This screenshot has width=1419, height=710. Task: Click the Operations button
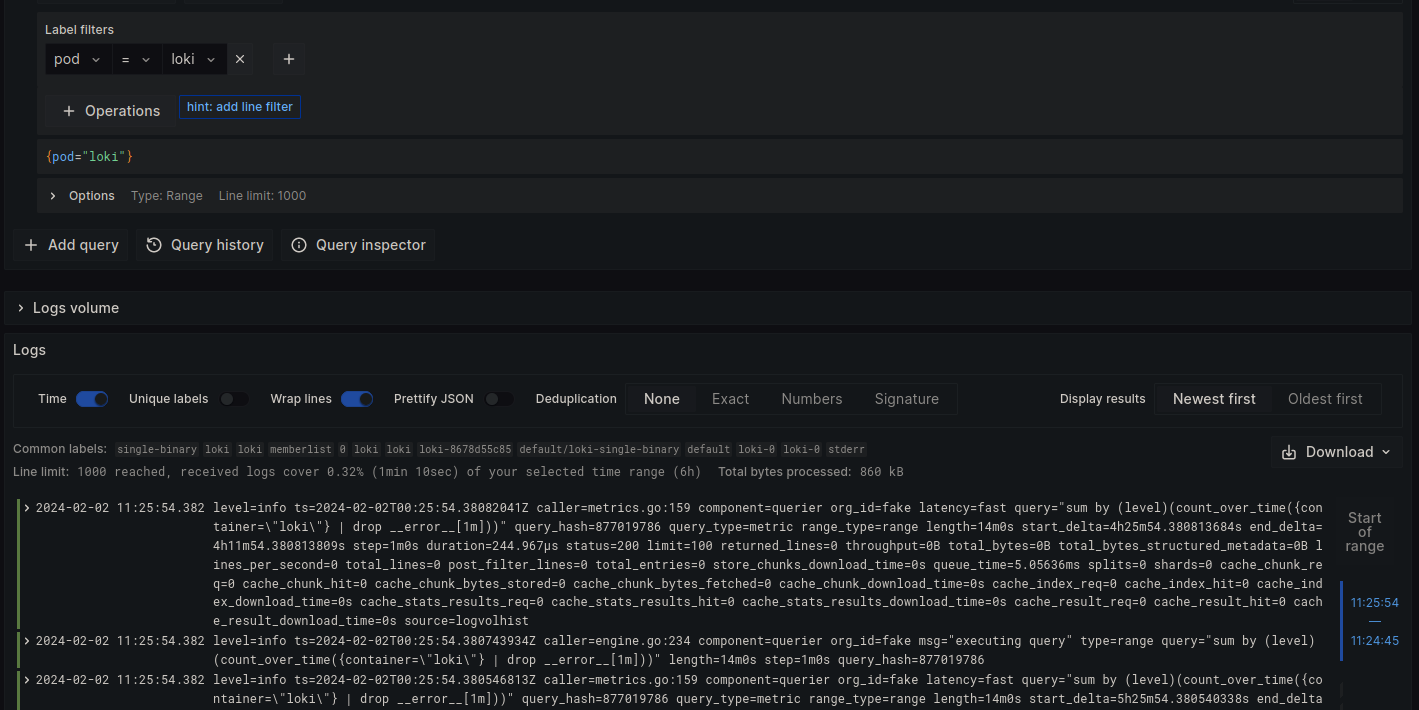[111, 111]
